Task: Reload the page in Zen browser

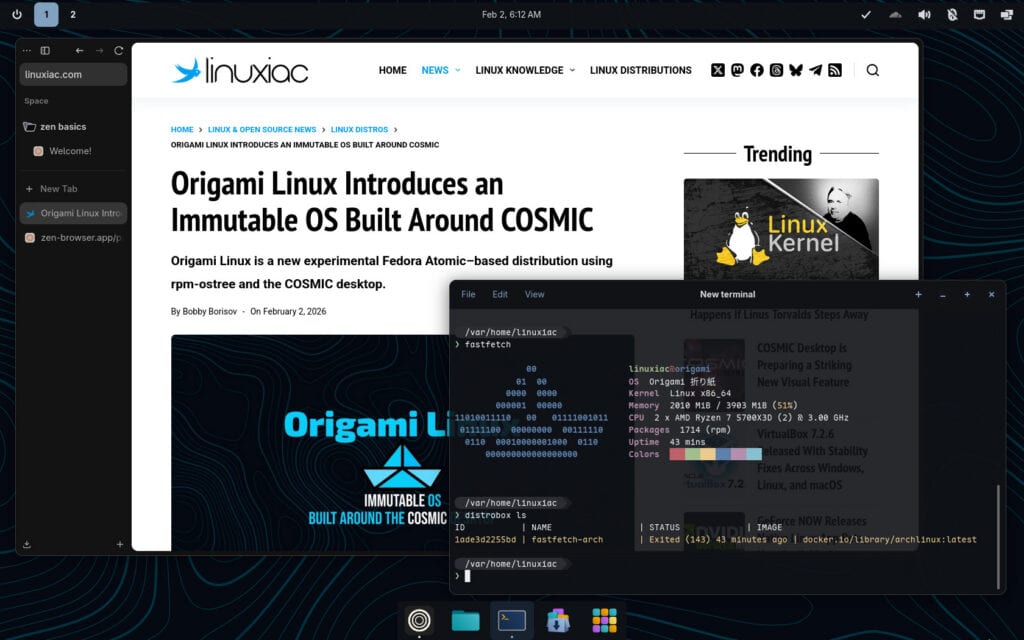Action: click(119, 50)
